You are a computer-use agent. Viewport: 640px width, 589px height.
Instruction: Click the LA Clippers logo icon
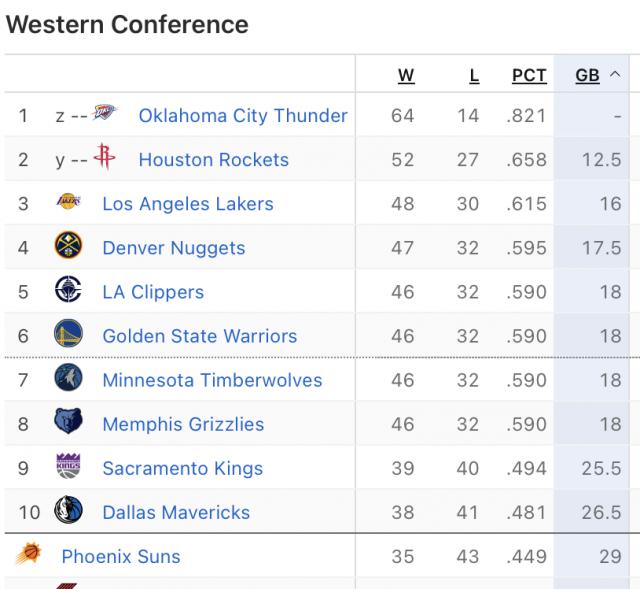[68, 292]
